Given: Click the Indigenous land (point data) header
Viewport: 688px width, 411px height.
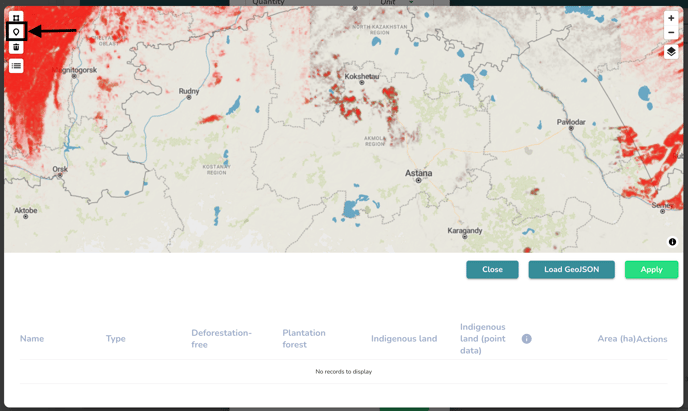Looking at the screenshot, I should [x=483, y=339].
